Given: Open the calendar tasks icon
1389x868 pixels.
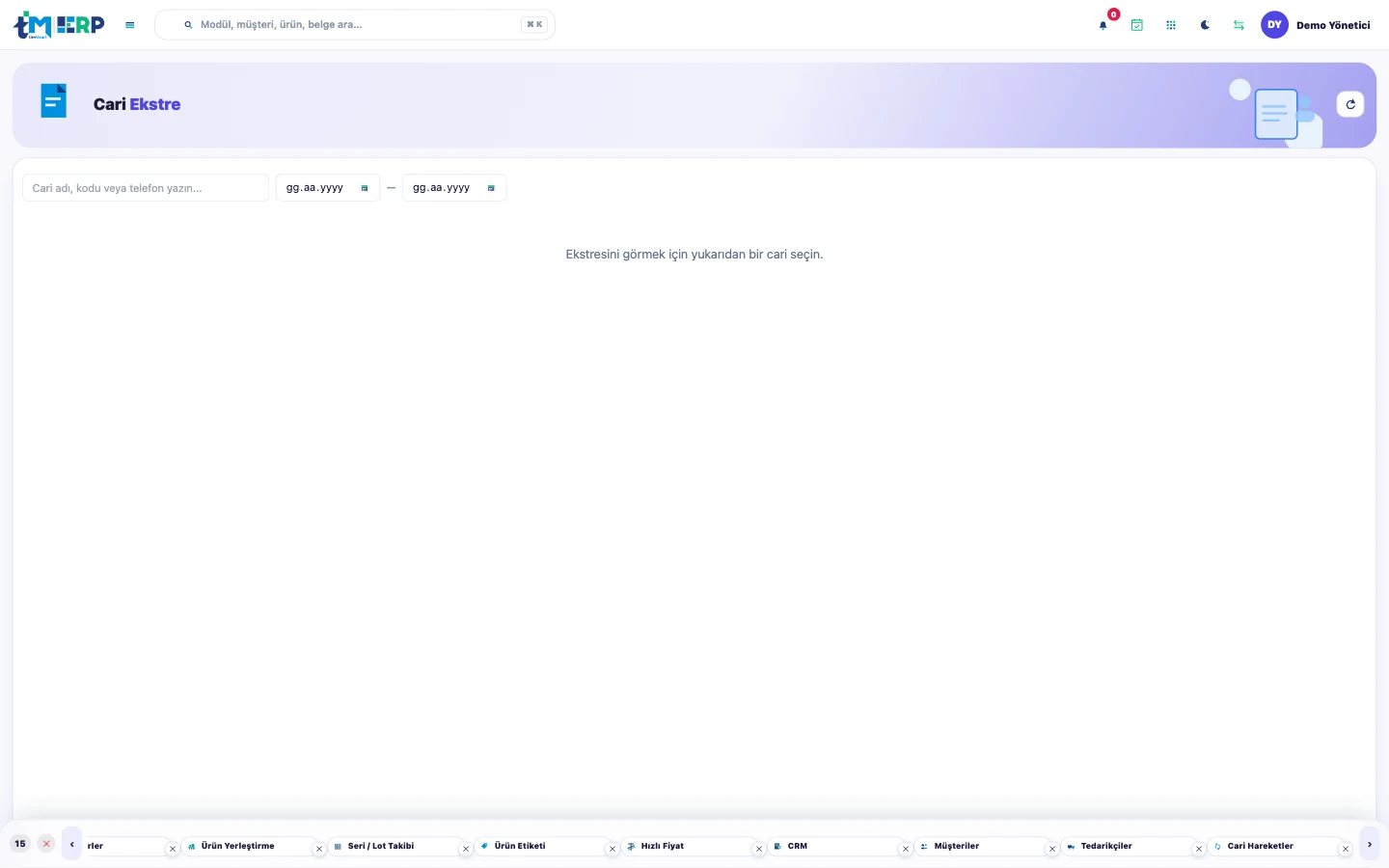Looking at the screenshot, I should [1137, 25].
